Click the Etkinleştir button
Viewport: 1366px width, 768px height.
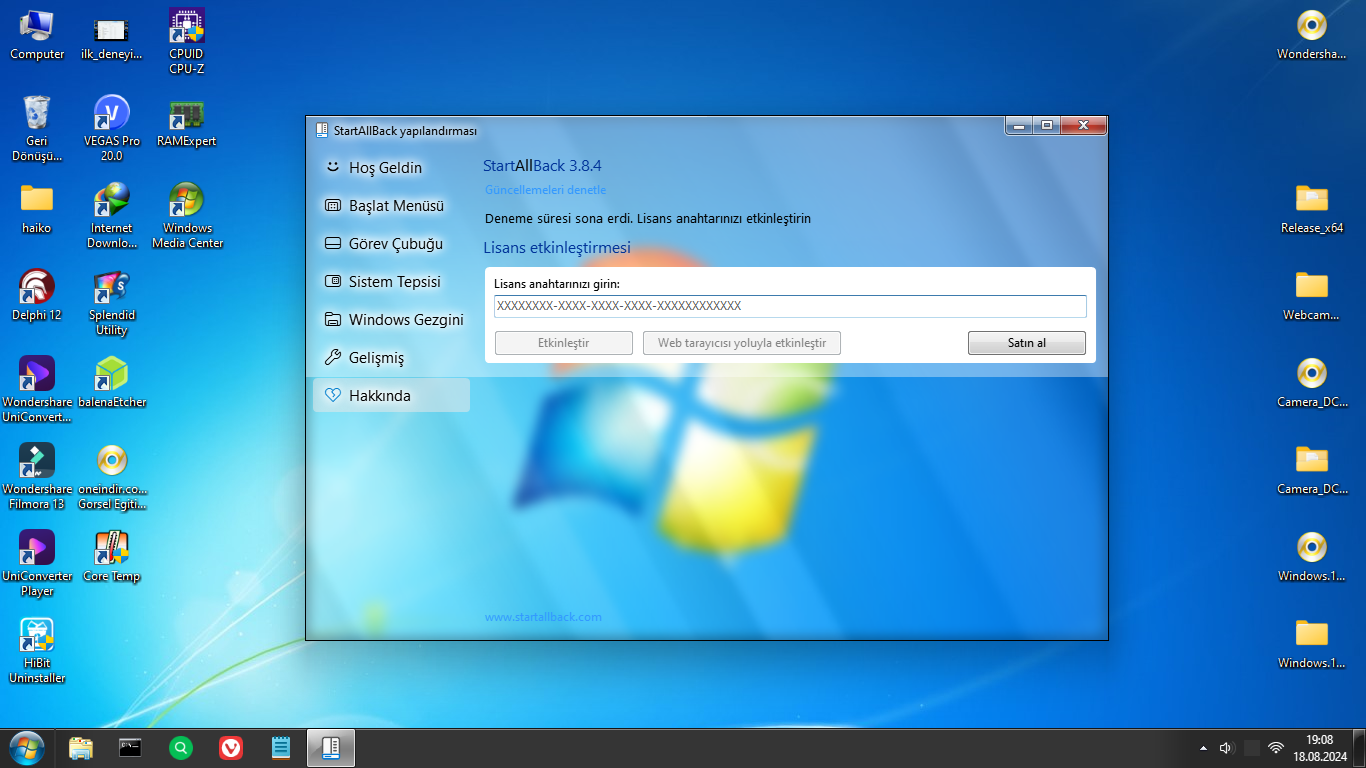point(564,343)
